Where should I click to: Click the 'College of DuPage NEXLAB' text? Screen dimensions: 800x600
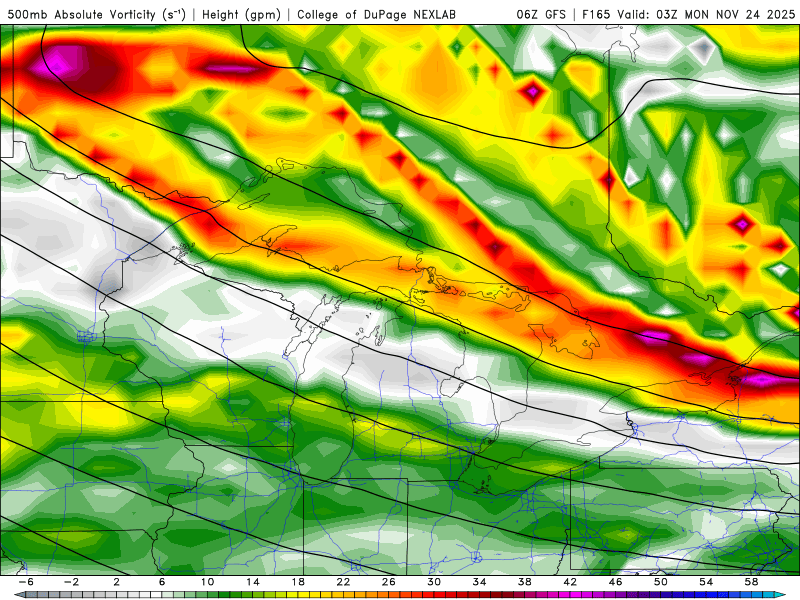click(377, 15)
